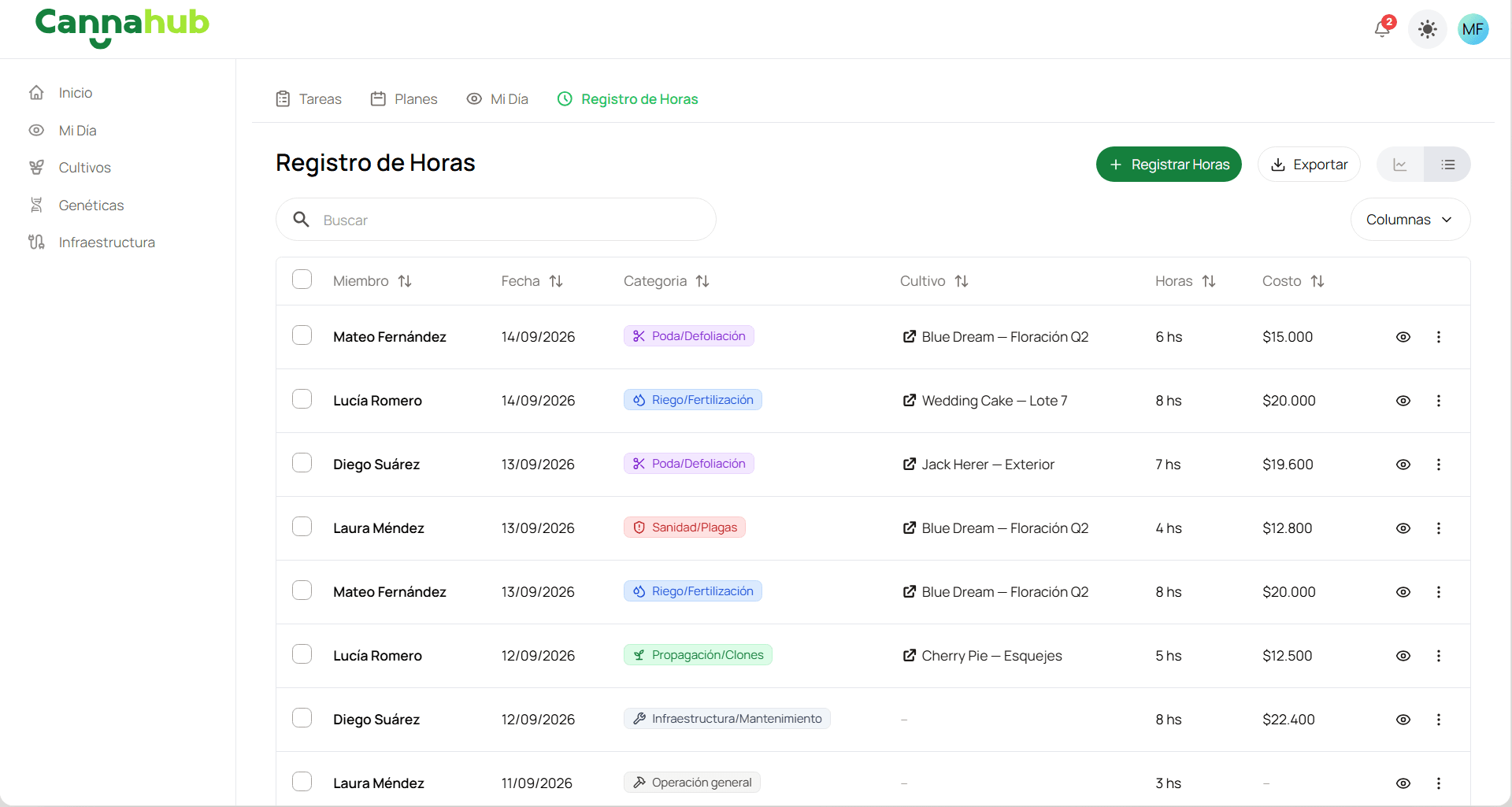1512x807 pixels.
Task: Go to Cultivos in sidebar
Action: tap(84, 168)
